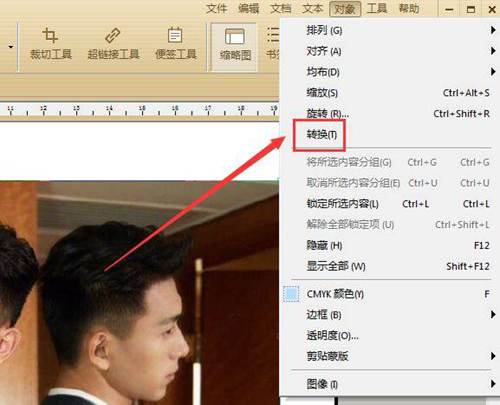The width and height of the screenshot is (500, 405).
Task: Click the CMYK 颜色 color swatch icon
Action: coord(291,294)
